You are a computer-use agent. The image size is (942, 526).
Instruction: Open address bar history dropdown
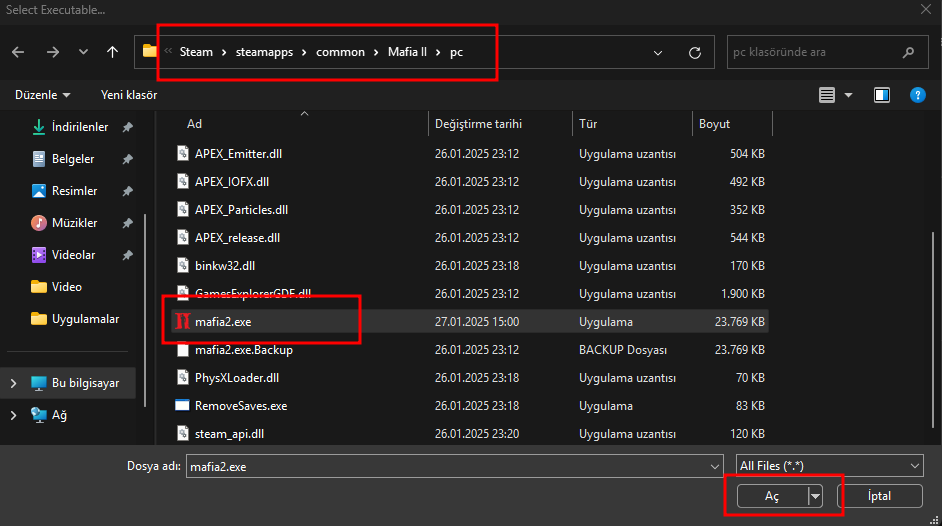click(658, 53)
